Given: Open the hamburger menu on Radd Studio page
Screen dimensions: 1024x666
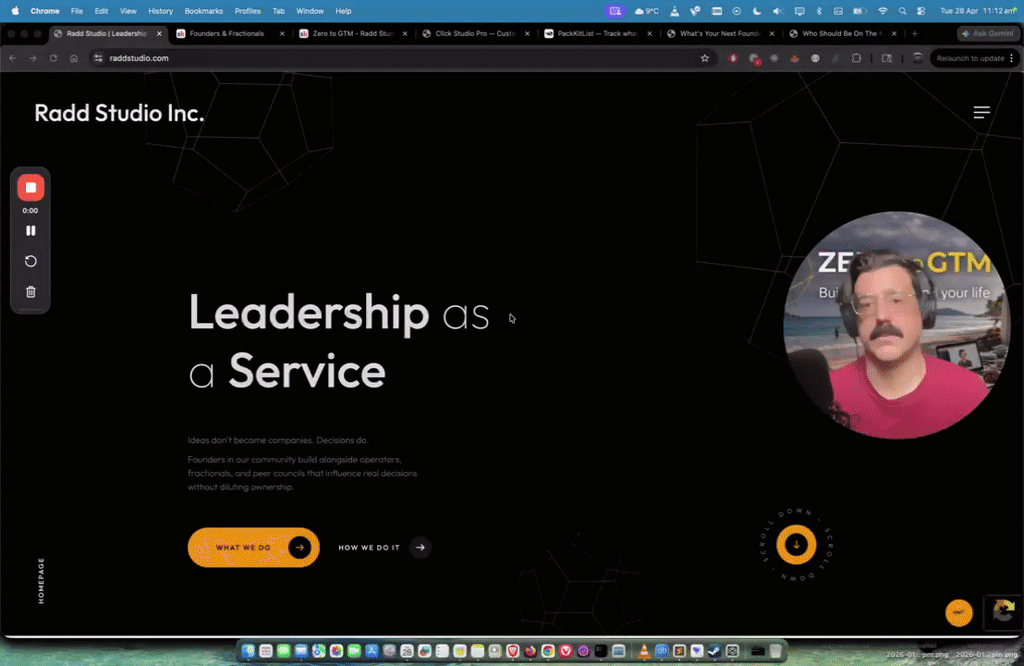Looking at the screenshot, I should point(982,112).
